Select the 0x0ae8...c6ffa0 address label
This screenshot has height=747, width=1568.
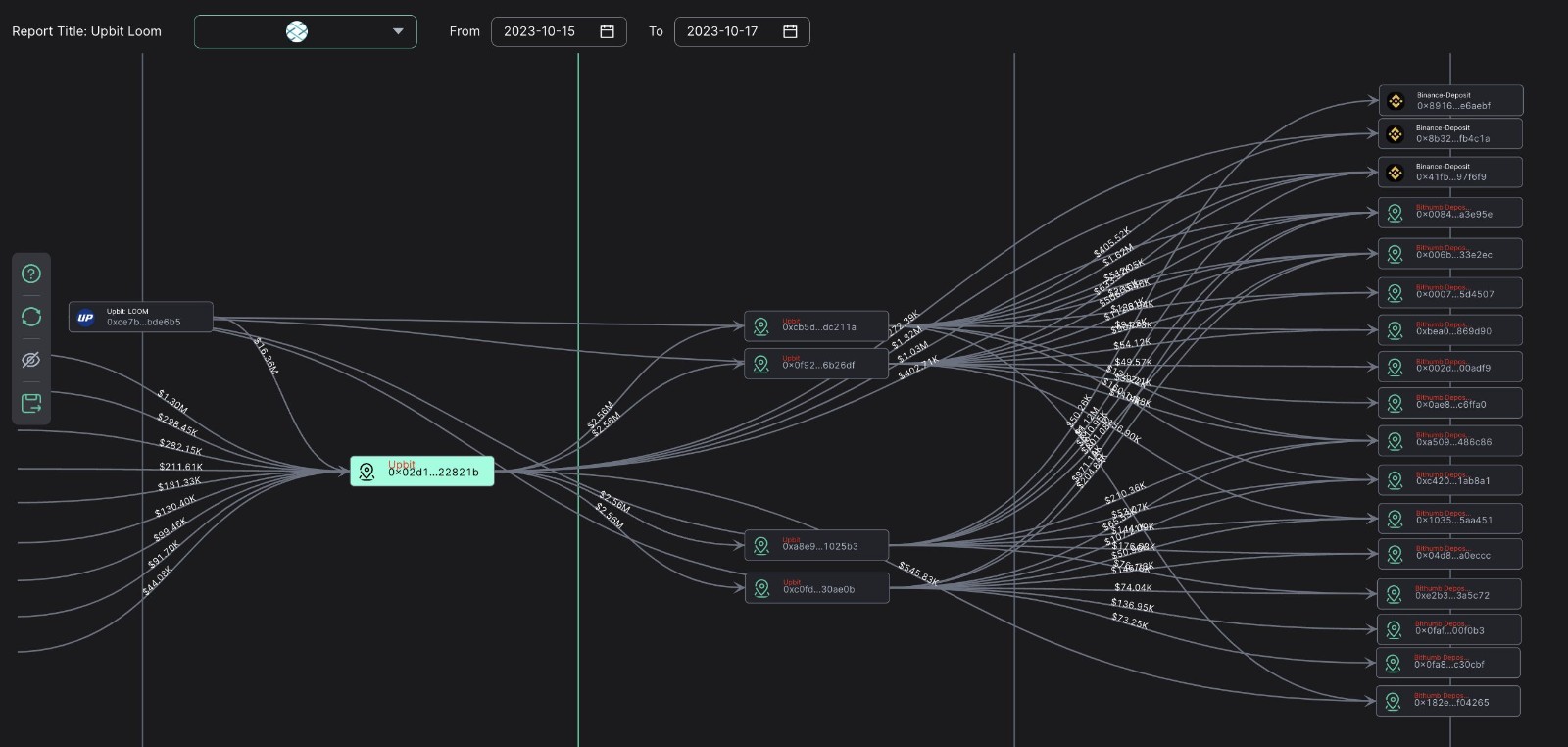(1451, 404)
